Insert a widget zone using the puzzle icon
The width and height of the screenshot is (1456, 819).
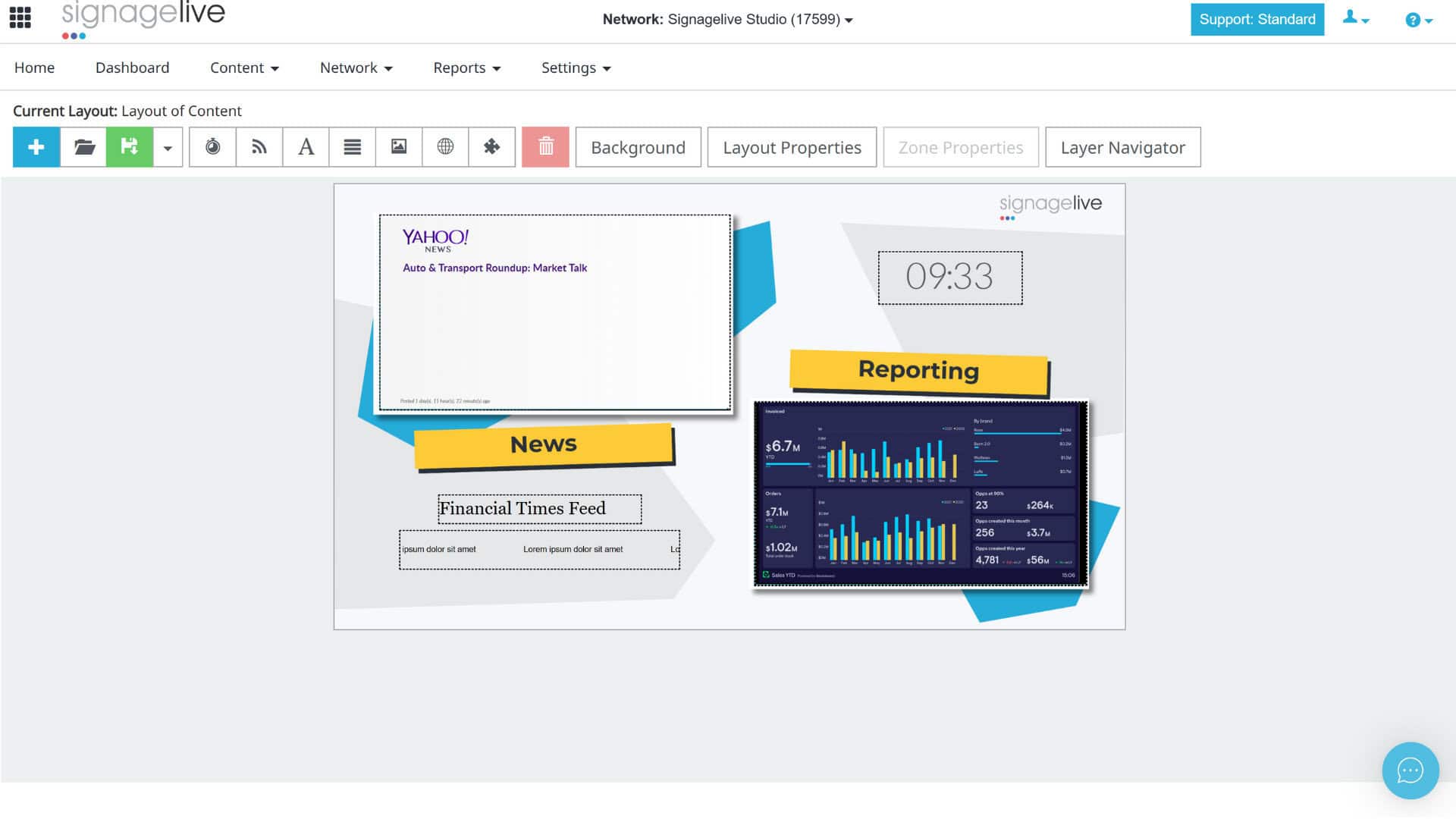(492, 147)
